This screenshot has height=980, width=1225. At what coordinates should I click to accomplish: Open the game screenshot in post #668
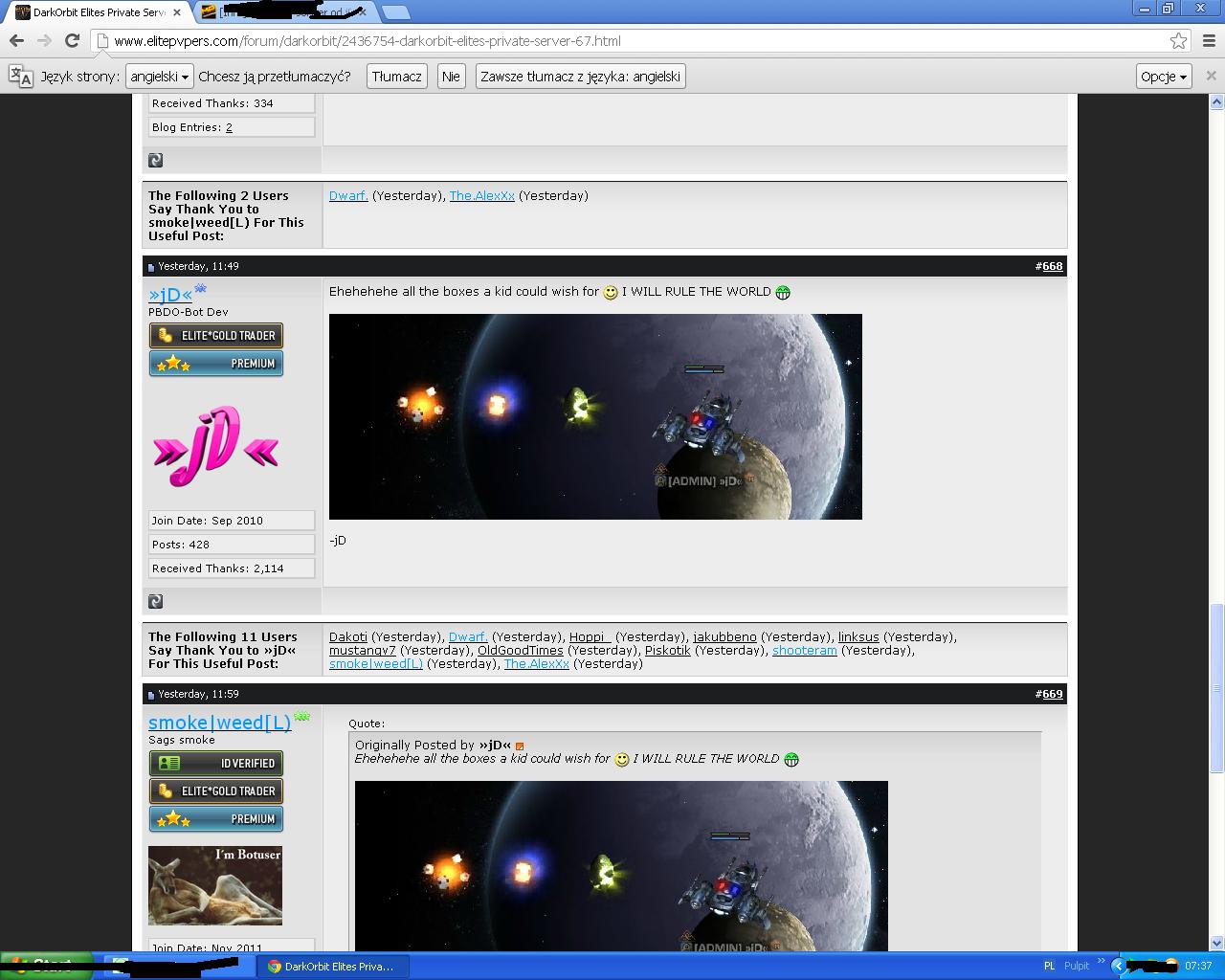click(x=595, y=416)
